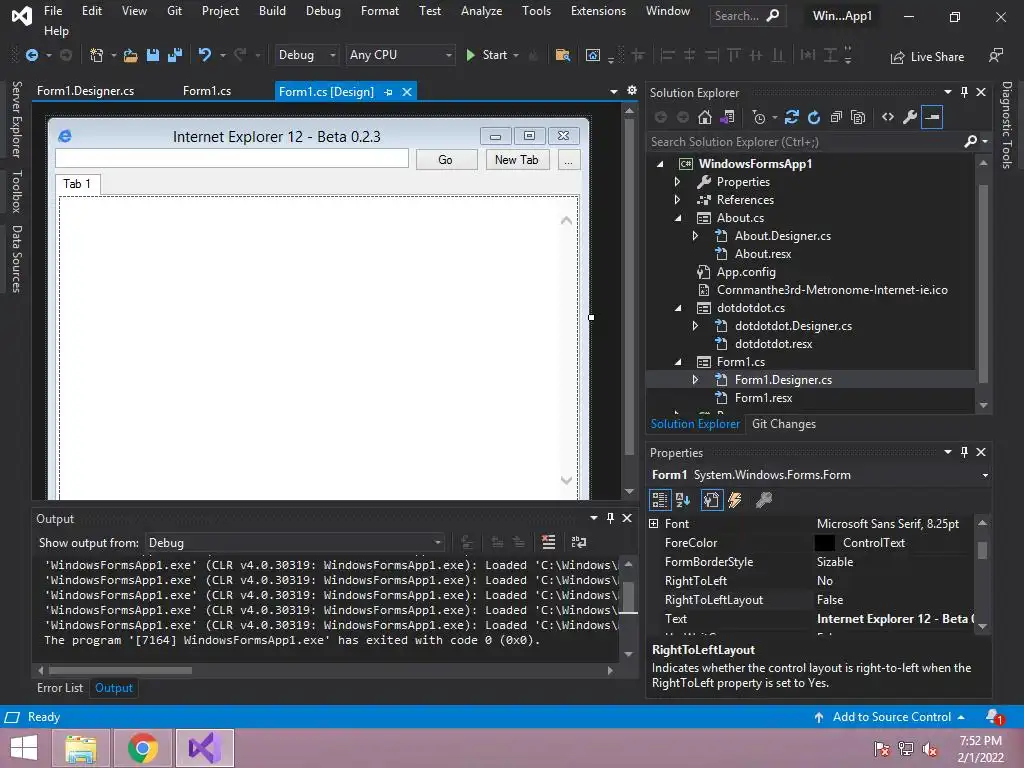Click Add to Source Control
Image resolution: width=1024 pixels, height=768 pixels.
click(889, 717)
